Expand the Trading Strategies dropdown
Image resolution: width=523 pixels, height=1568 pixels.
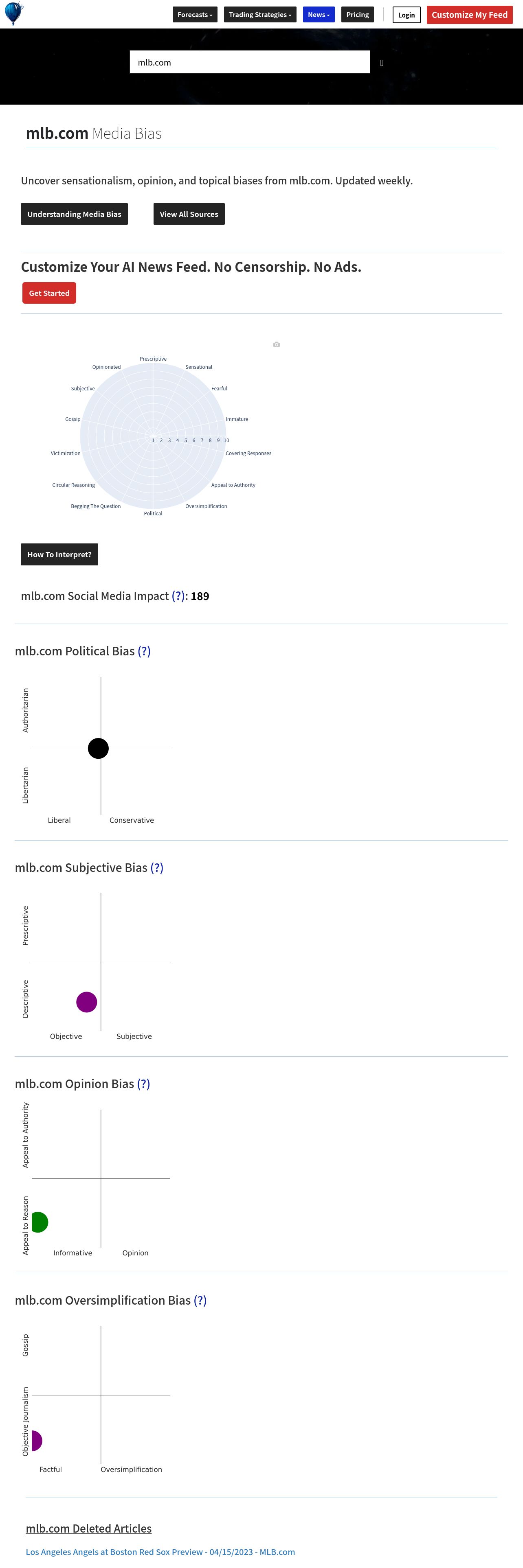coord(260,15)
